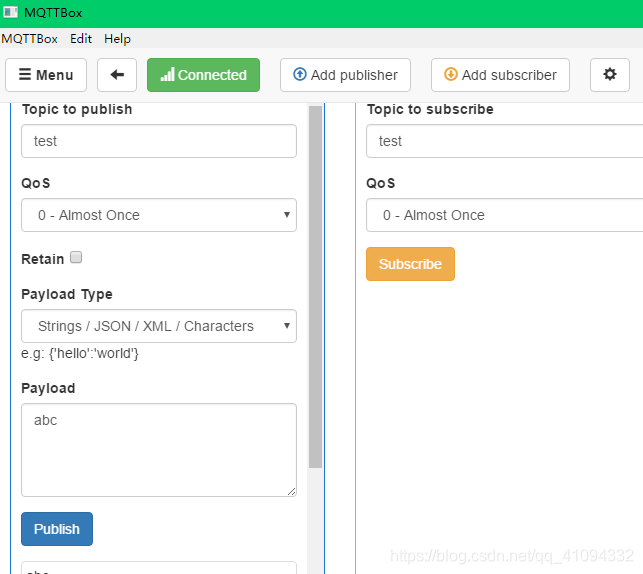Screen dimensions: 643x574
Task: Click the Payload textarea resize handle
Action: click(x=292, y=492)
